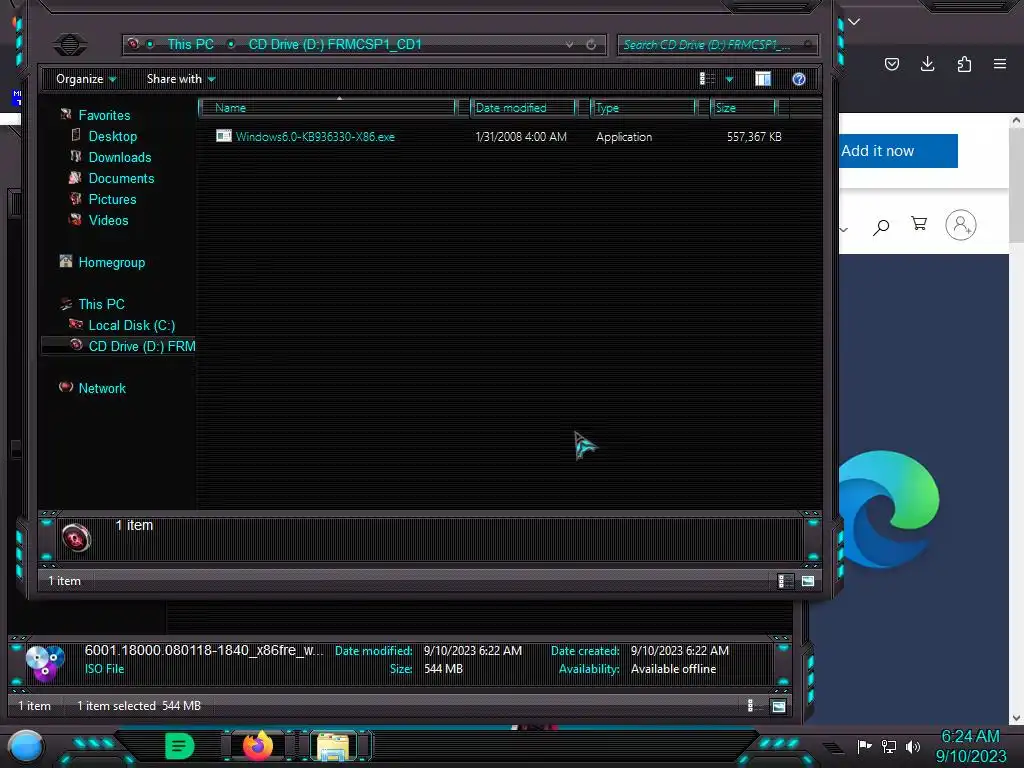The height and width of the screenshot is (768, 1024).
Task: Open browser search magnifier icon
Action: click(x=881, y=226)
